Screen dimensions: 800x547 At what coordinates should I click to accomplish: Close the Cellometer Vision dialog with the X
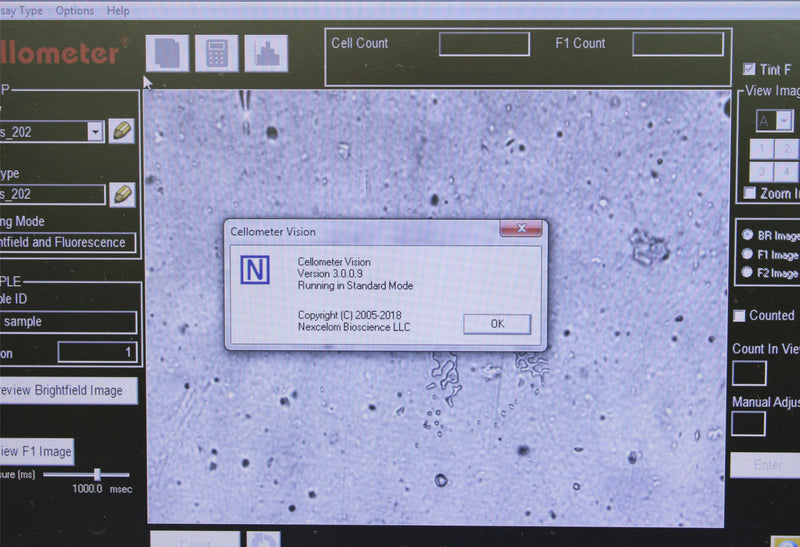pyautogui.click(x=520, y=230)
